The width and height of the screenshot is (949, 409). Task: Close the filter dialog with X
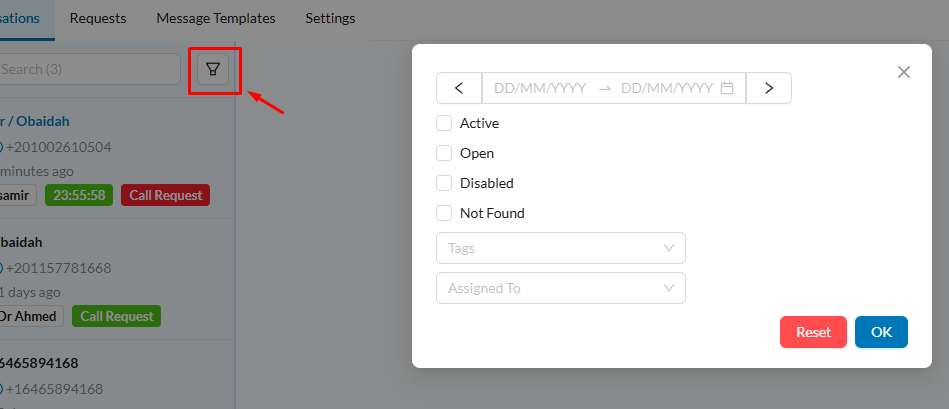point(904,72)
